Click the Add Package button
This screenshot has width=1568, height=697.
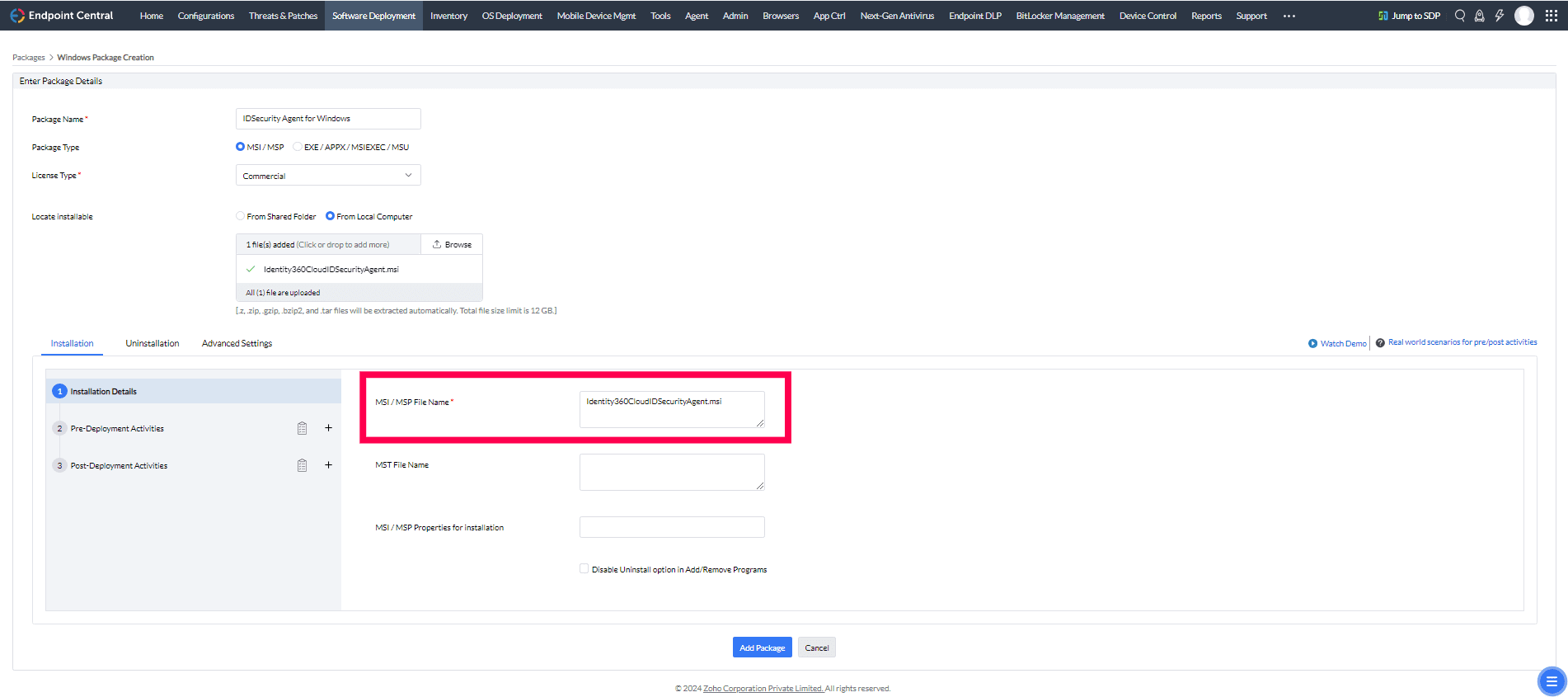click(763, 648)
